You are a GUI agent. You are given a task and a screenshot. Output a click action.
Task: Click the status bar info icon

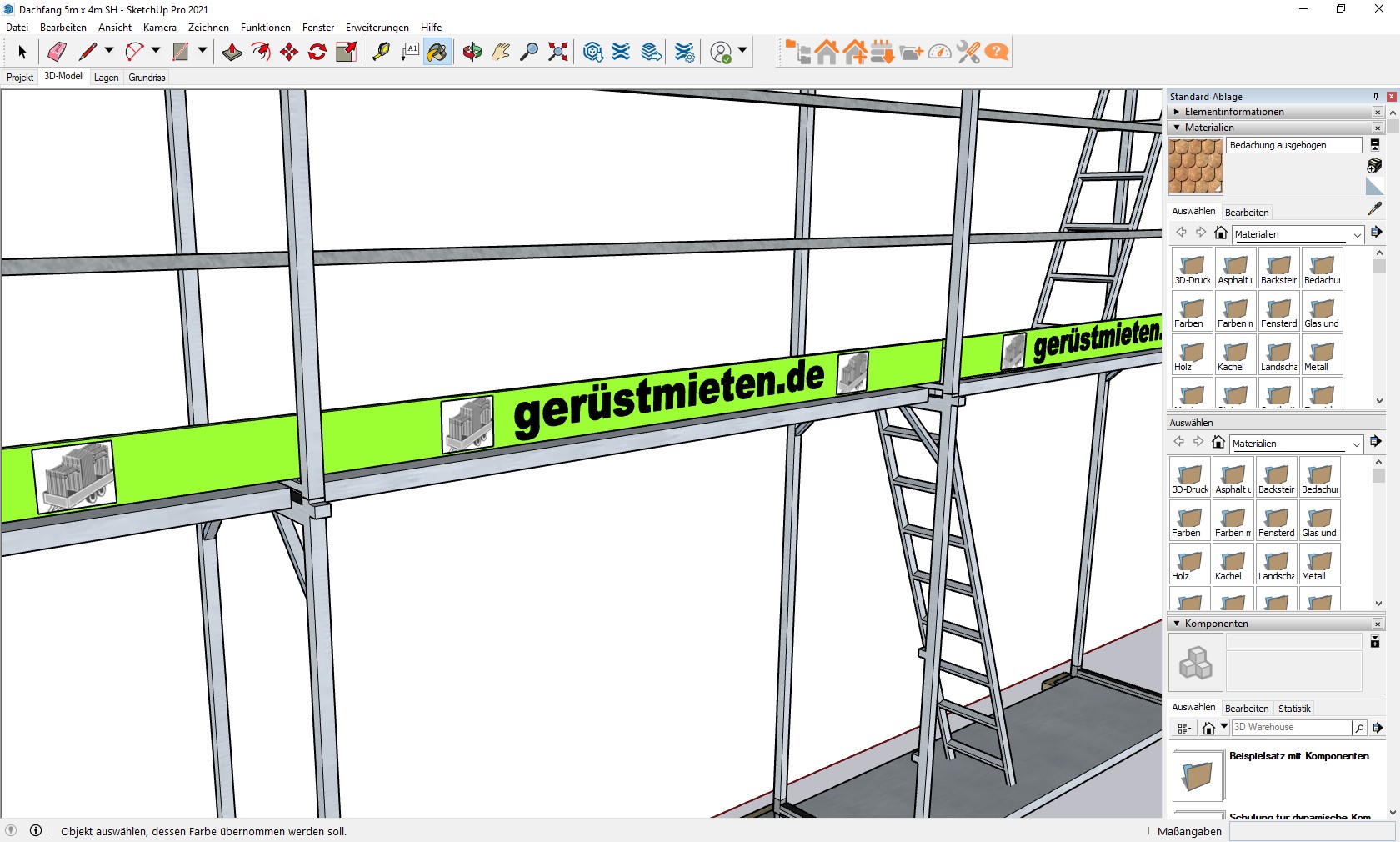[x=36, y=830]
